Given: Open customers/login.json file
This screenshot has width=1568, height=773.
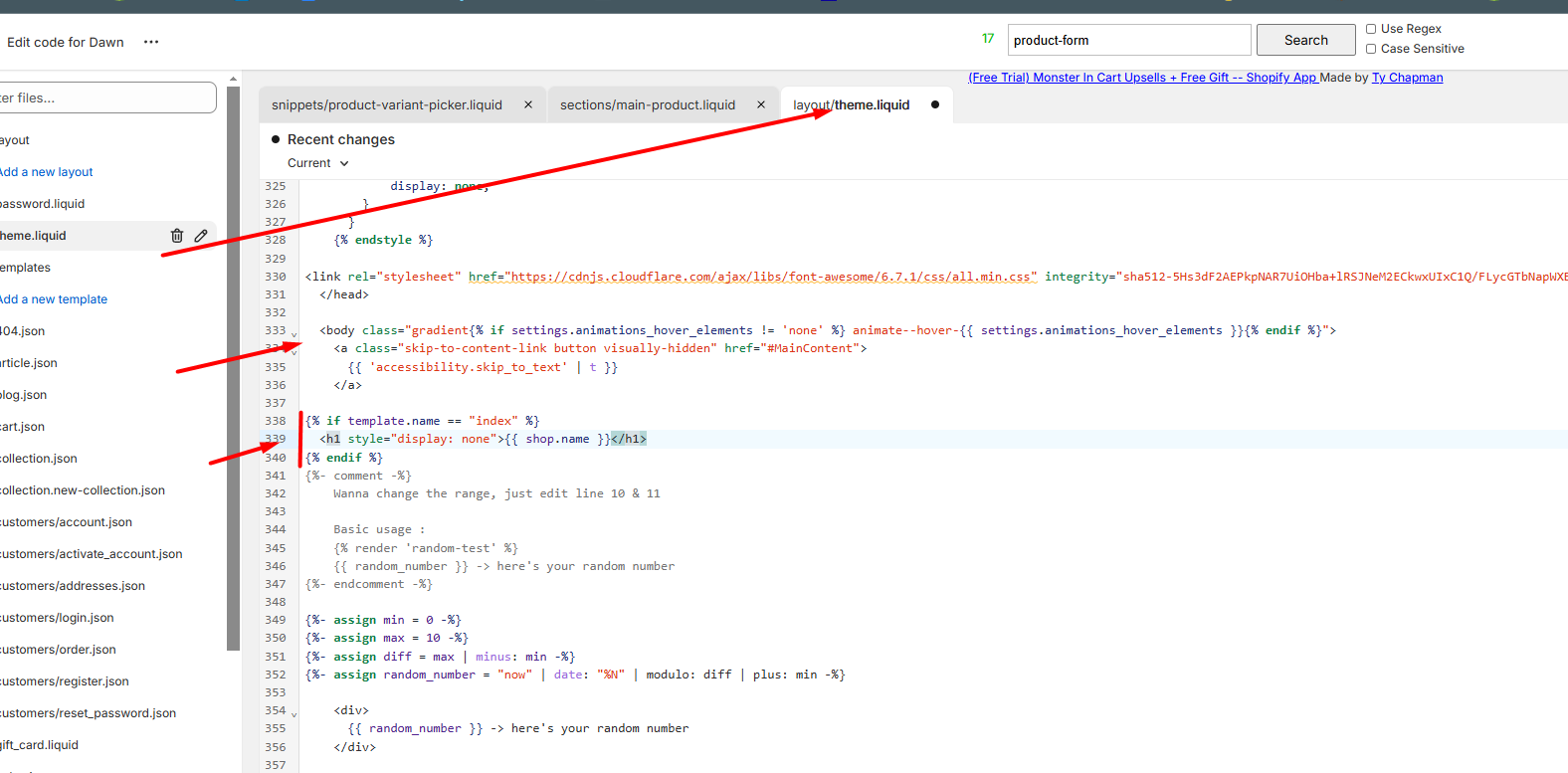Looking at the screenshot, I should (x=57, y=618).
